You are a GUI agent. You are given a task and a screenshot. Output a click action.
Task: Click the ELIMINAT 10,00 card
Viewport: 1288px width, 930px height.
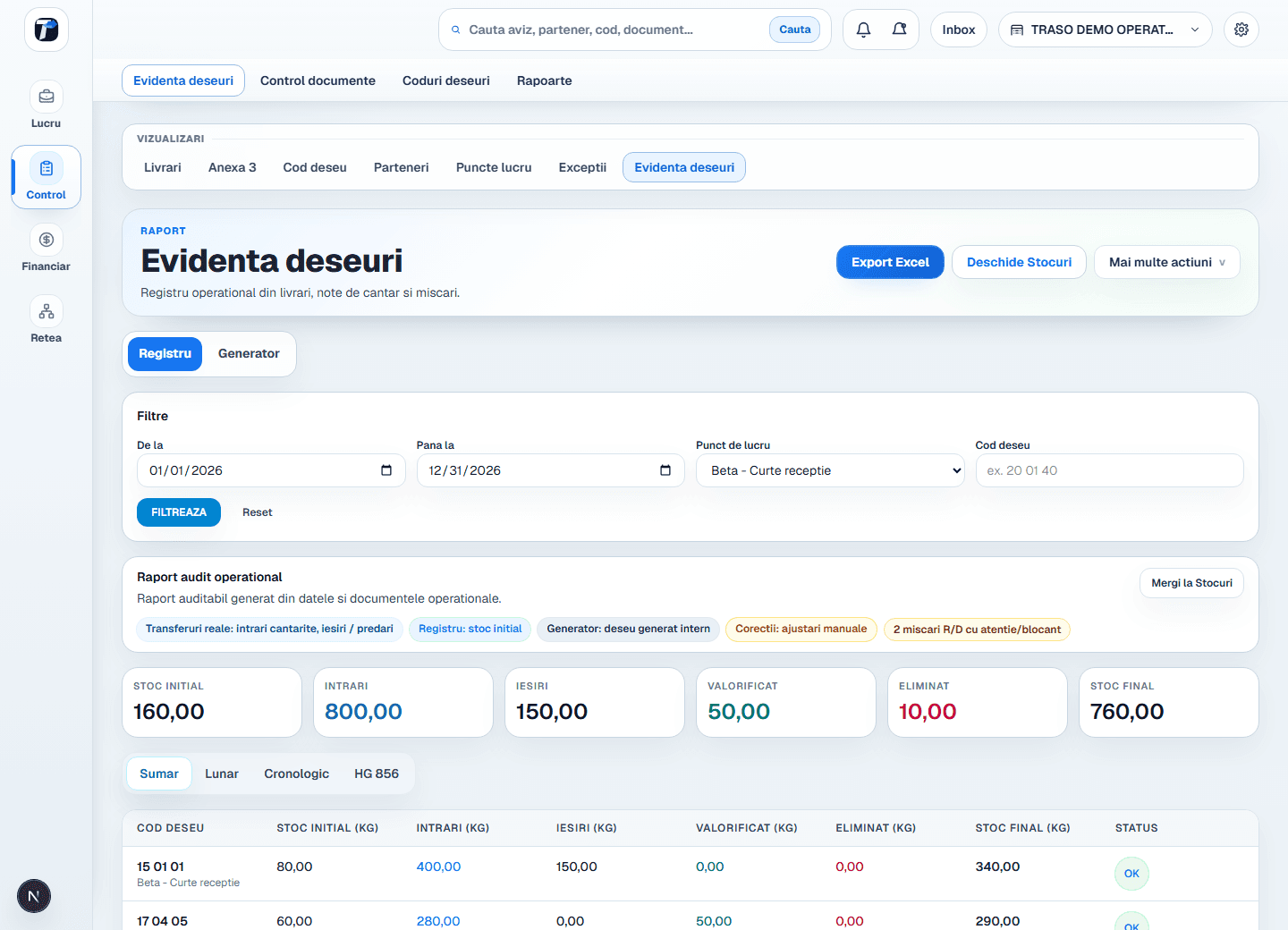point(978,703)
